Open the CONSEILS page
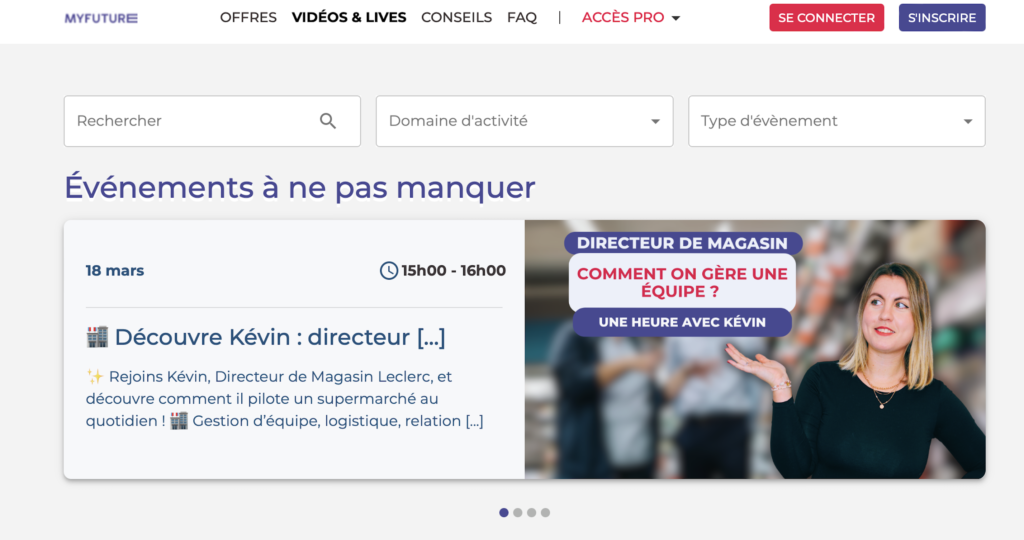1024x540 pixels. (456, 18)
